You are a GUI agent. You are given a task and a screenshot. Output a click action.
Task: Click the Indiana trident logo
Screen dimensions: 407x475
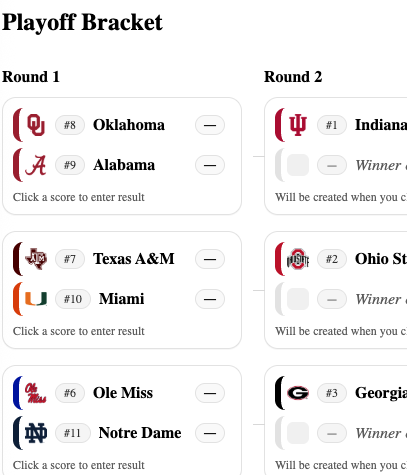point(298,125)
